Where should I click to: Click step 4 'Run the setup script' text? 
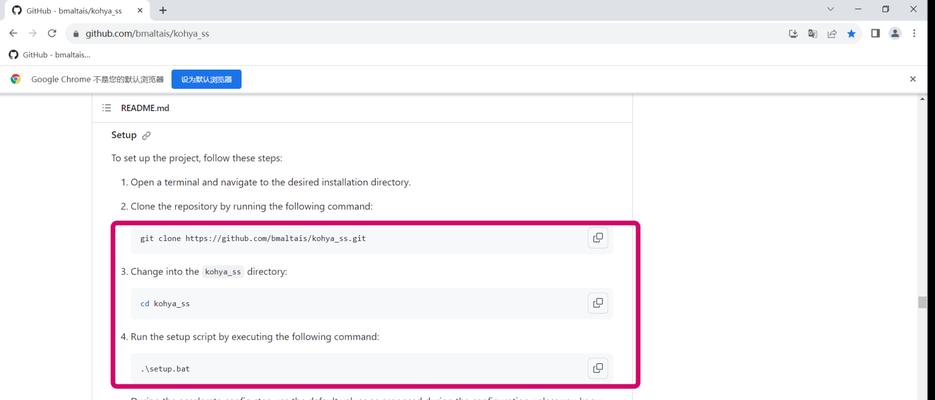pyautogui.click(x=255, y=337)
